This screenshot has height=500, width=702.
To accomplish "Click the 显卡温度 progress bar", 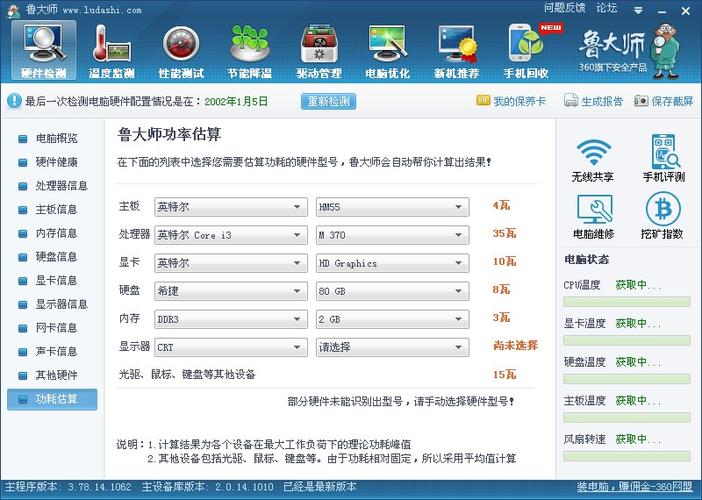I will pos(627,340).
